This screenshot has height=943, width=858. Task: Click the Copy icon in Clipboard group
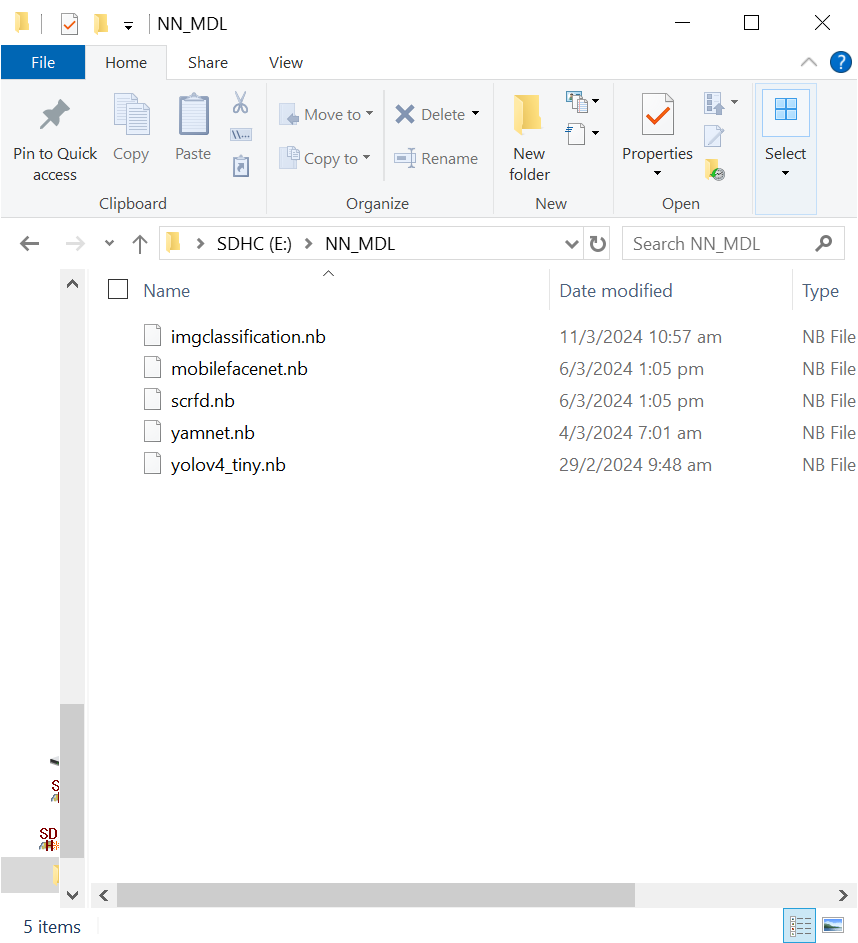tap(131, 117)
